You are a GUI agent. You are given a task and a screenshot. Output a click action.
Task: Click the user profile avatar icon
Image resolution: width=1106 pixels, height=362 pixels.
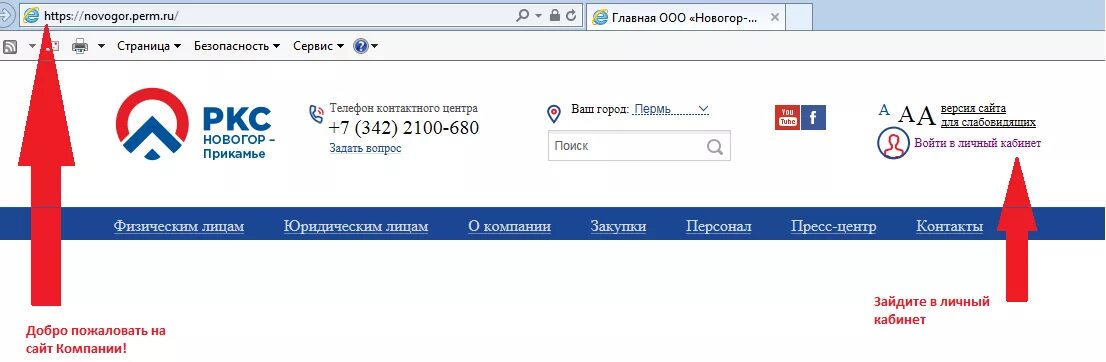click(x=894, y=143)
